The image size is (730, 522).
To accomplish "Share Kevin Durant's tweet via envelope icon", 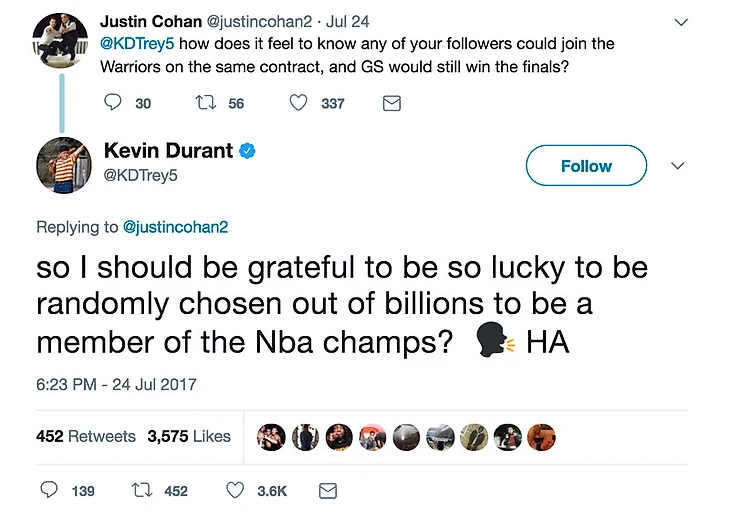I will tap(328, 491).
